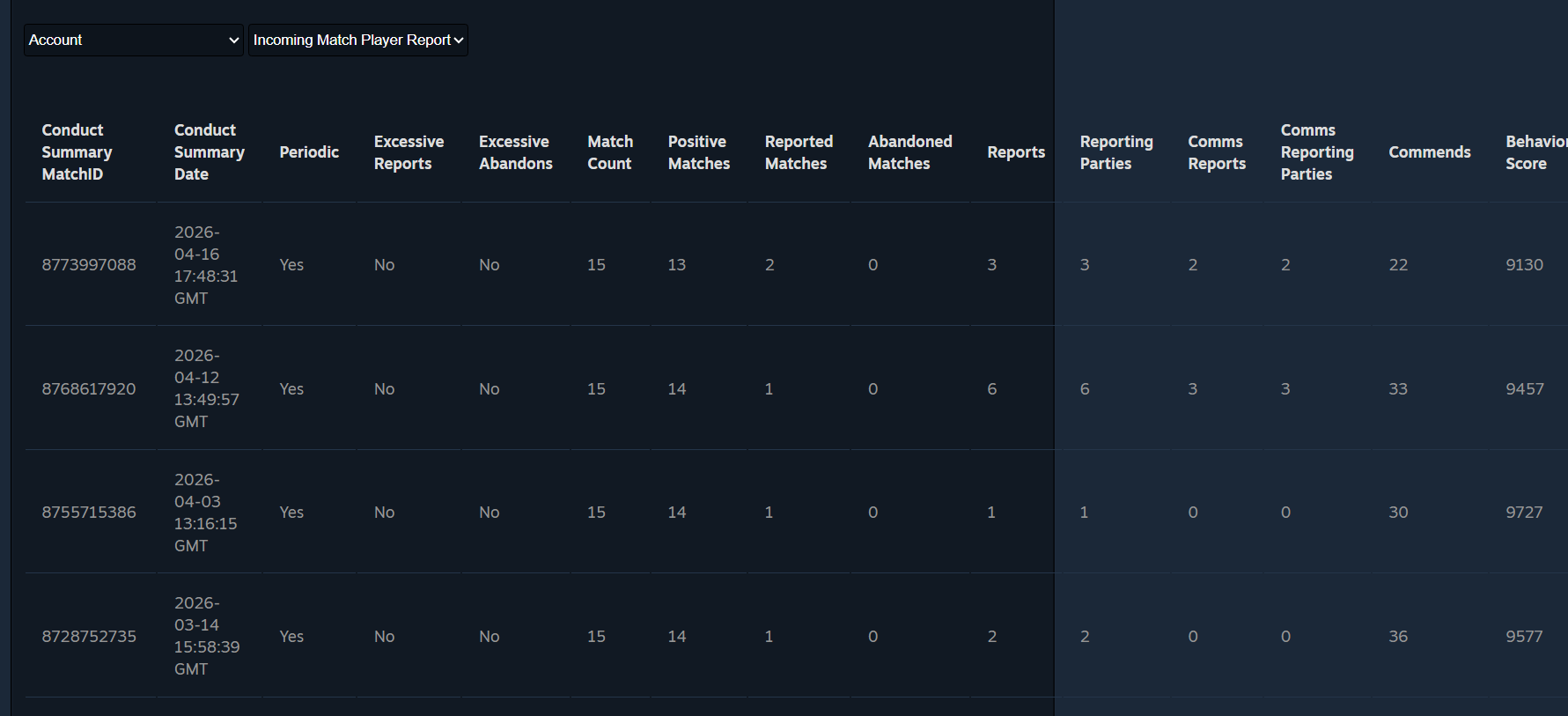Click behavior score 9457

(x=1524, y=389)
